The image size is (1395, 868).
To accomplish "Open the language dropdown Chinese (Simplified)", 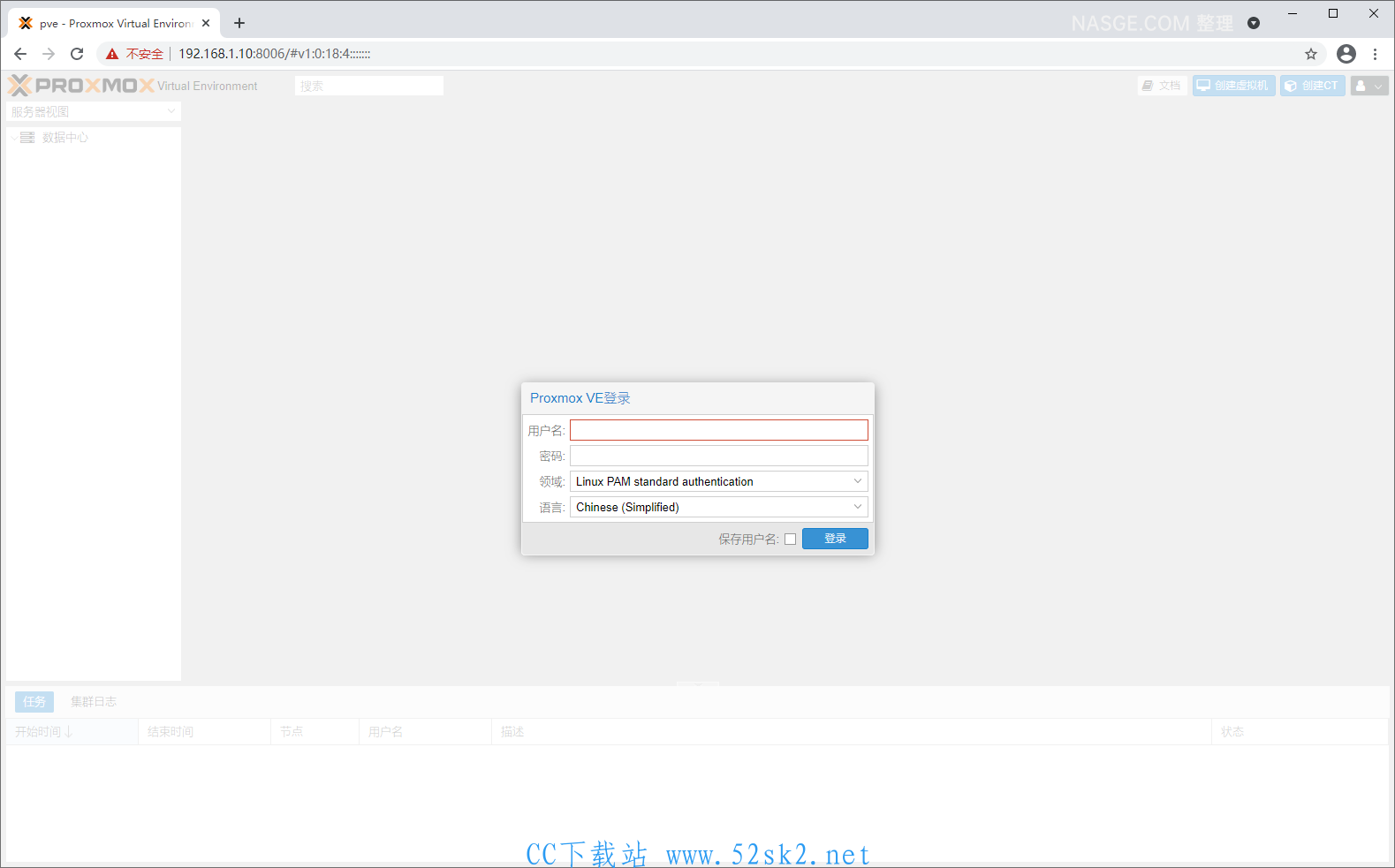I will tap(718, 507).
